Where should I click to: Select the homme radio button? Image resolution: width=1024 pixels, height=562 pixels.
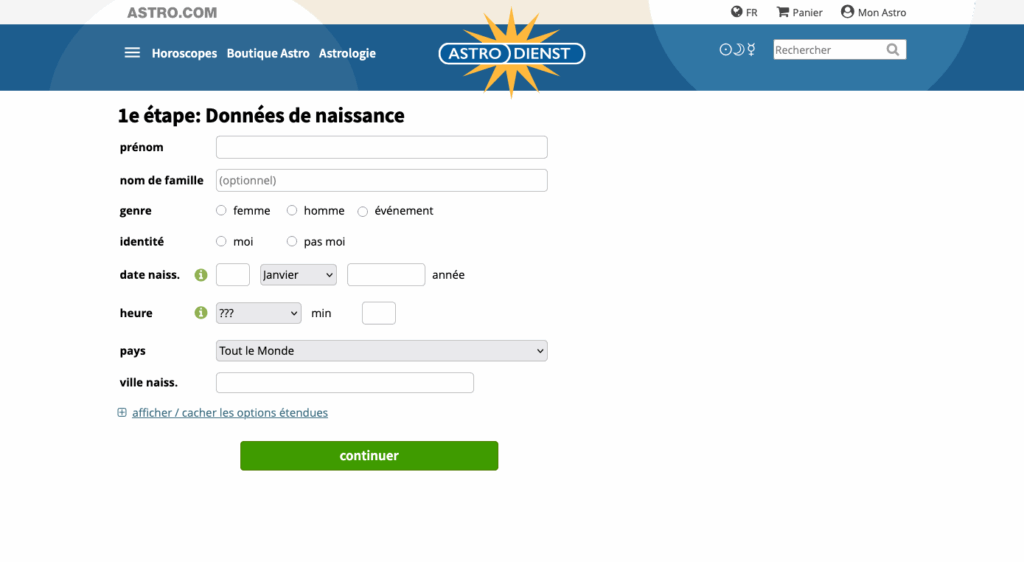[292, 210]
